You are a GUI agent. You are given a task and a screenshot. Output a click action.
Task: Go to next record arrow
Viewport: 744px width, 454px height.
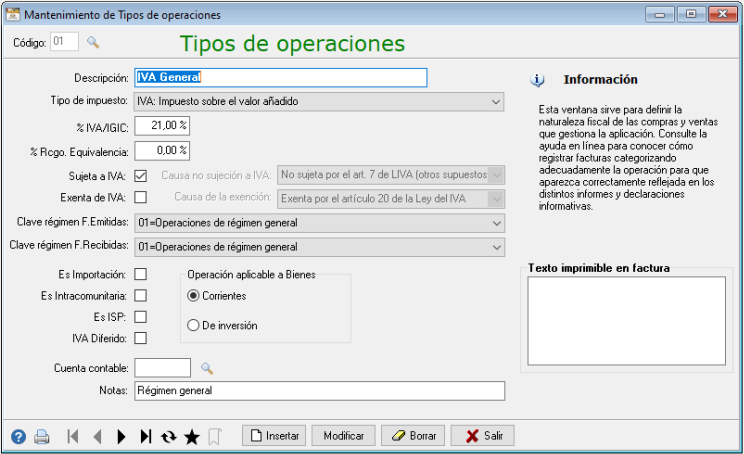coord(121,436)
